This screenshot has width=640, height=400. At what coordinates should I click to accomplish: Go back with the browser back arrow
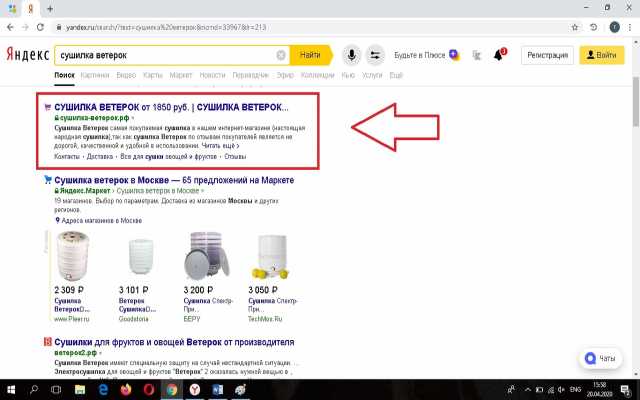[10, 27]
